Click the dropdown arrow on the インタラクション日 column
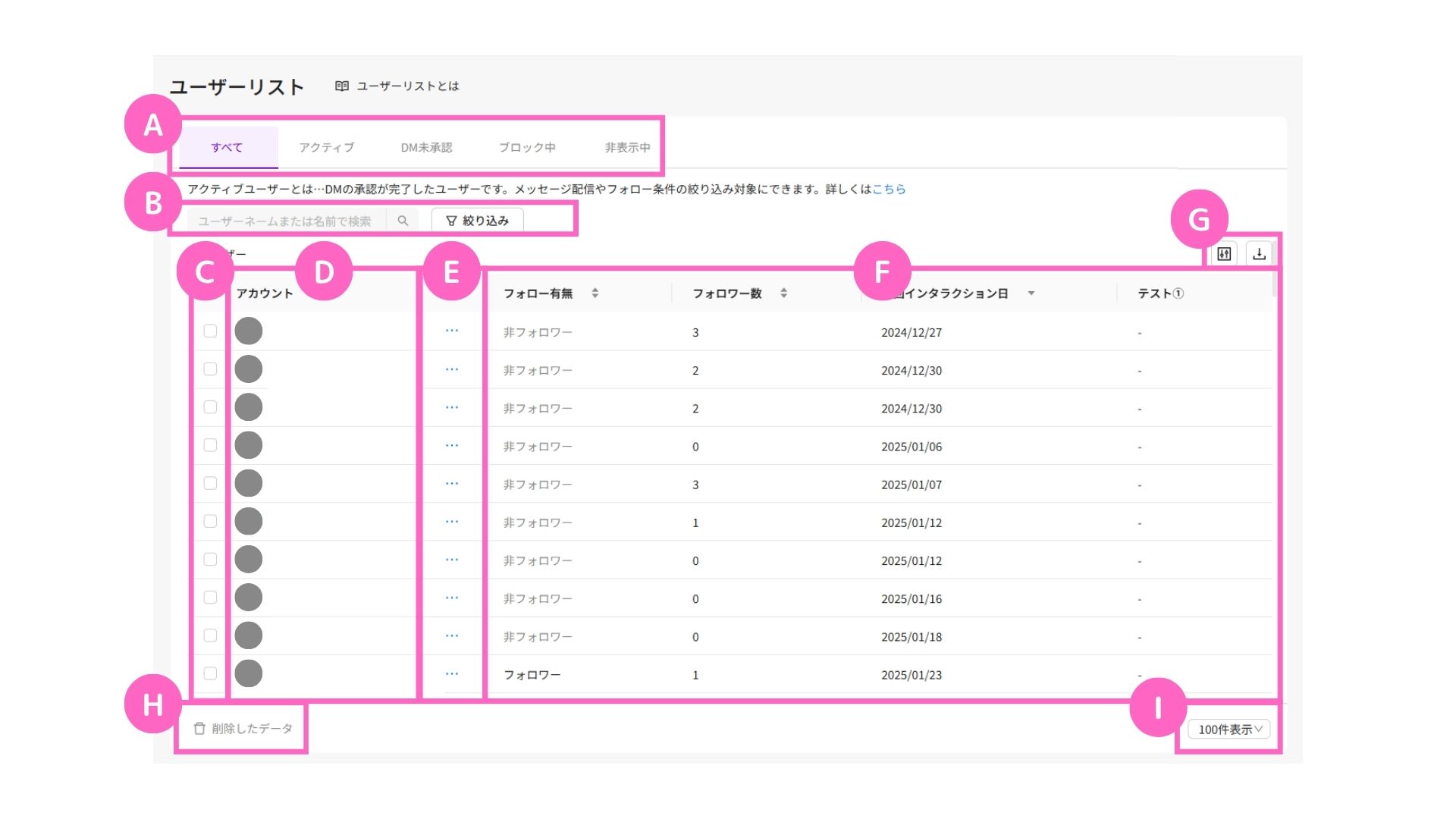The height and width of the screenshot is (819, 1456). tap(1031, 293)
